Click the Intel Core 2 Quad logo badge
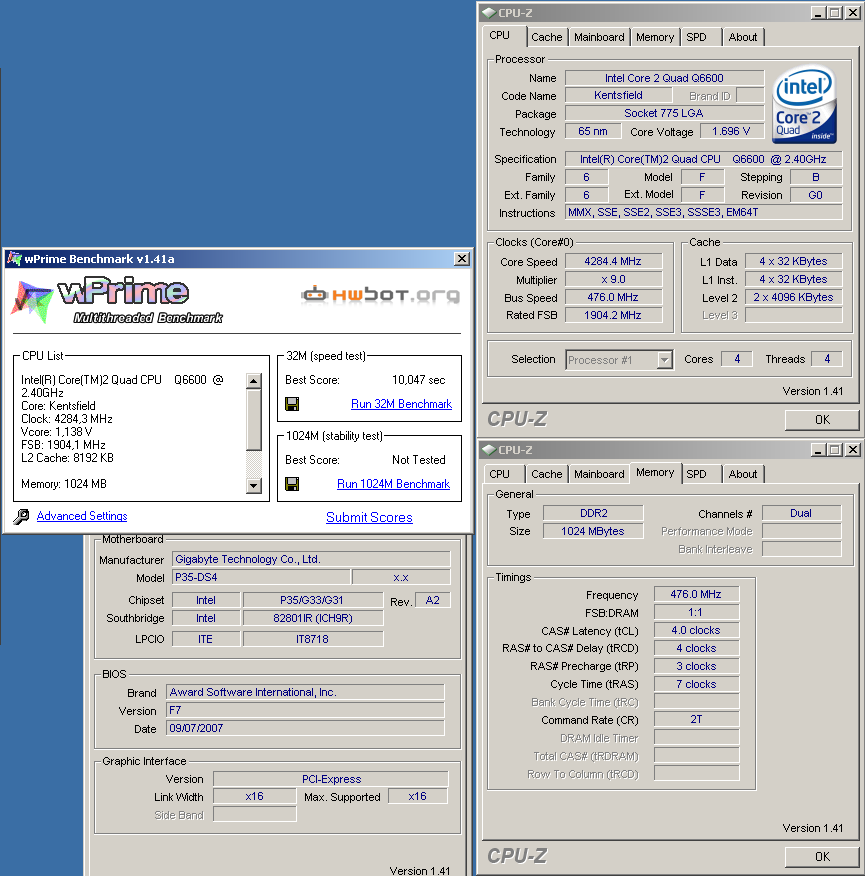Viewport: 865px width, 876px height. pyautogui.click(x=804, y=104)
